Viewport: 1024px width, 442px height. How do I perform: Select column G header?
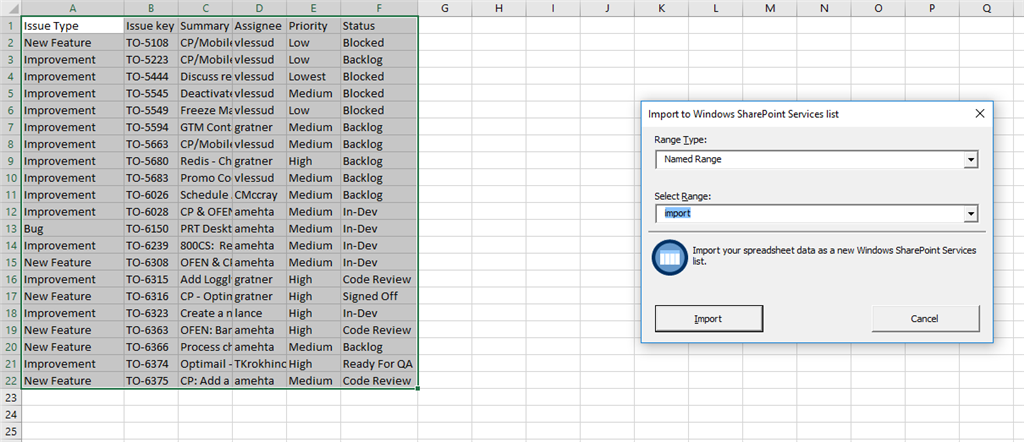pyautogui.click(x=445, y=8)
